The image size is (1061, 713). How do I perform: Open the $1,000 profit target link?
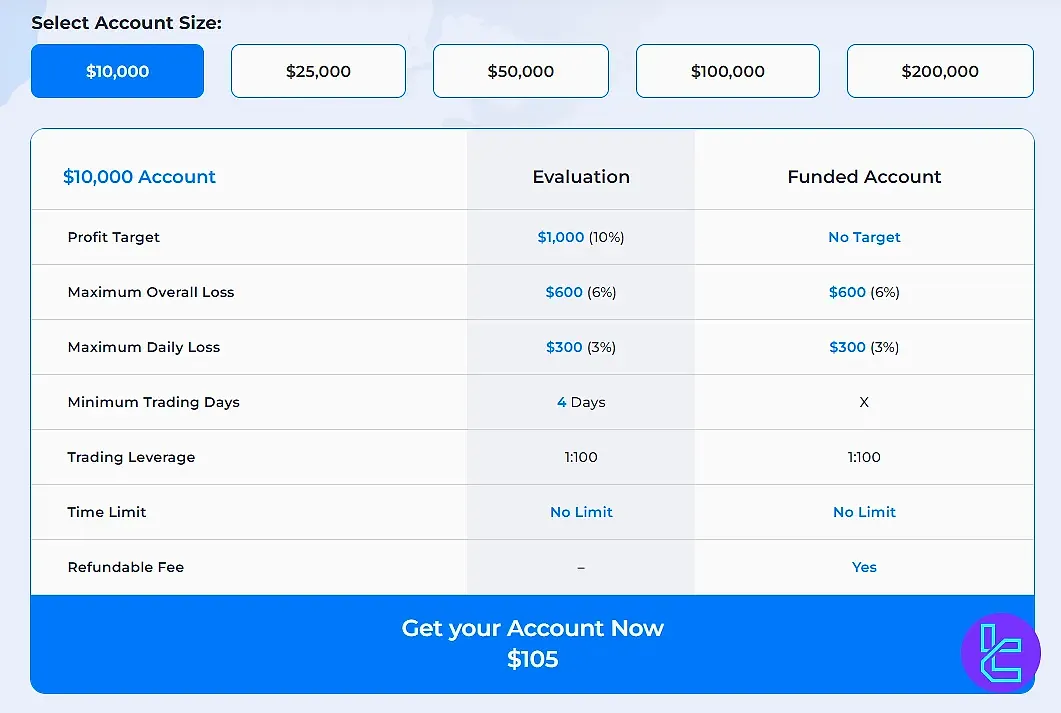coord(561,237)
